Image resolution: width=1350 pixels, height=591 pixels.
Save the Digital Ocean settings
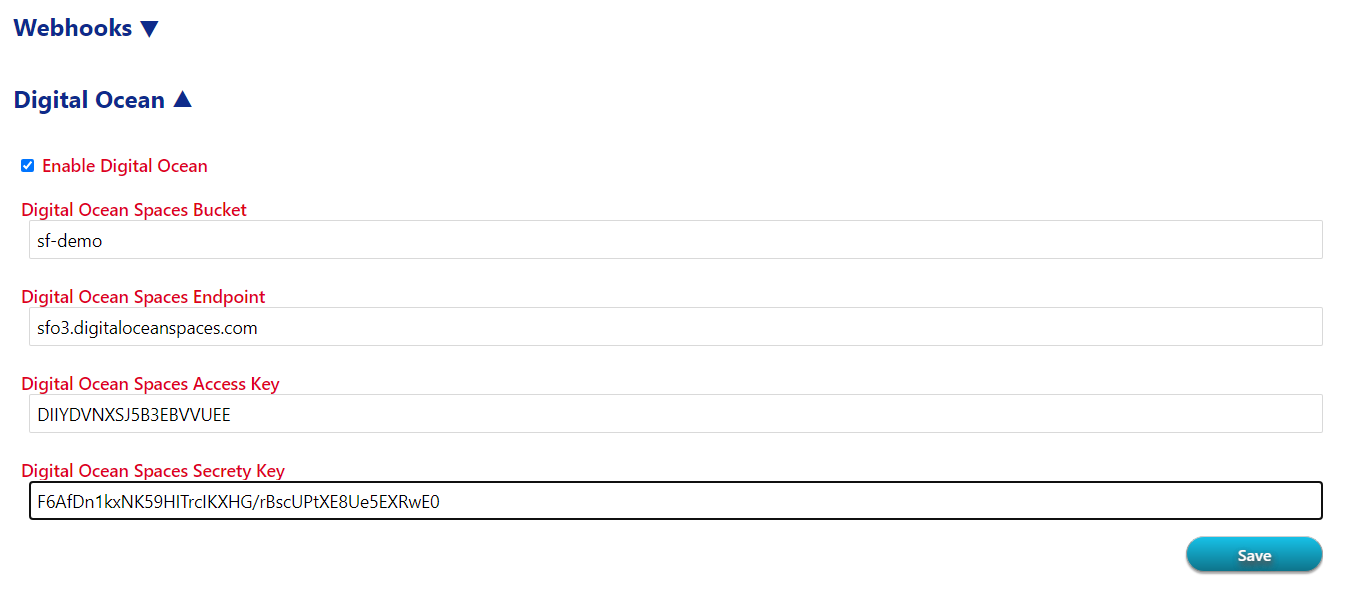1254,555
